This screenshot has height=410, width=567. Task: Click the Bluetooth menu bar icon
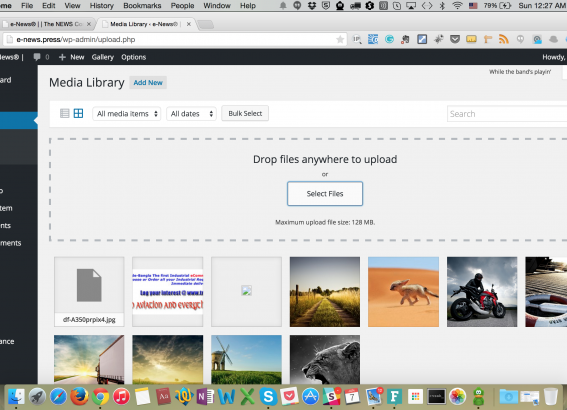[x=442, y=5]
